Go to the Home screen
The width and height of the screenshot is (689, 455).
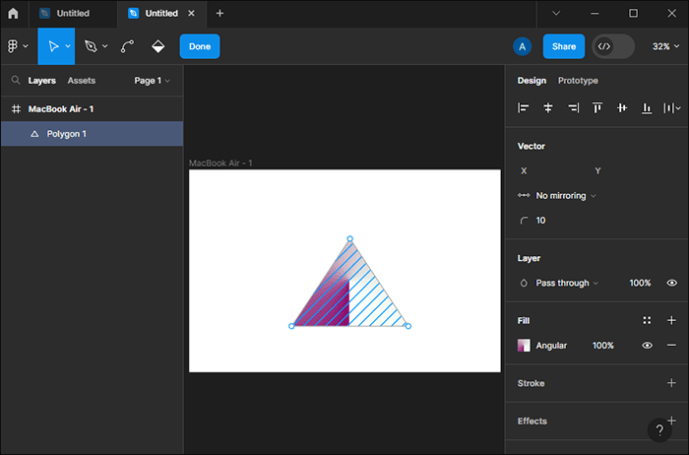(13, 13)
